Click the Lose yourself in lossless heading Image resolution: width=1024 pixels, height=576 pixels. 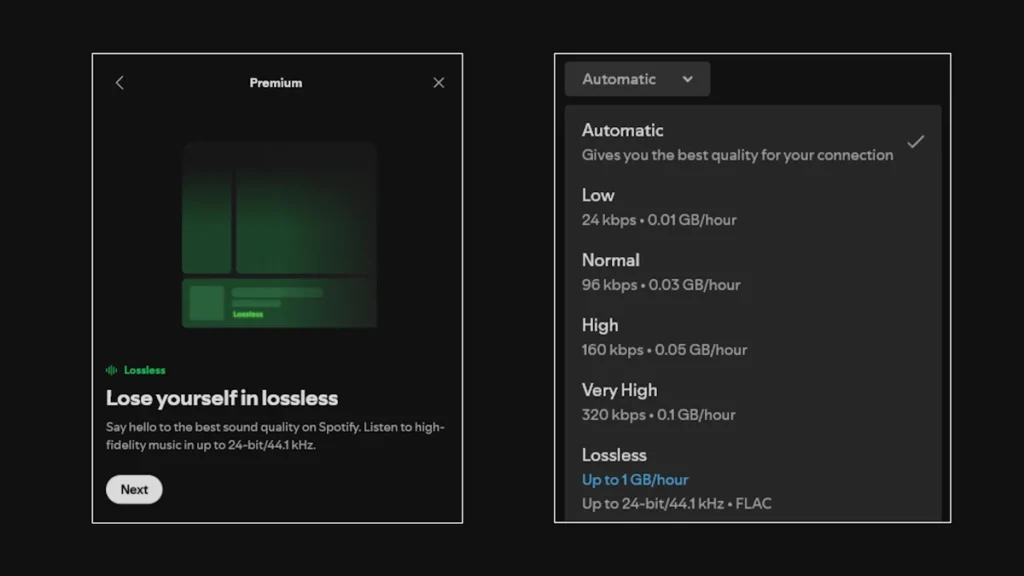[223, 398]
